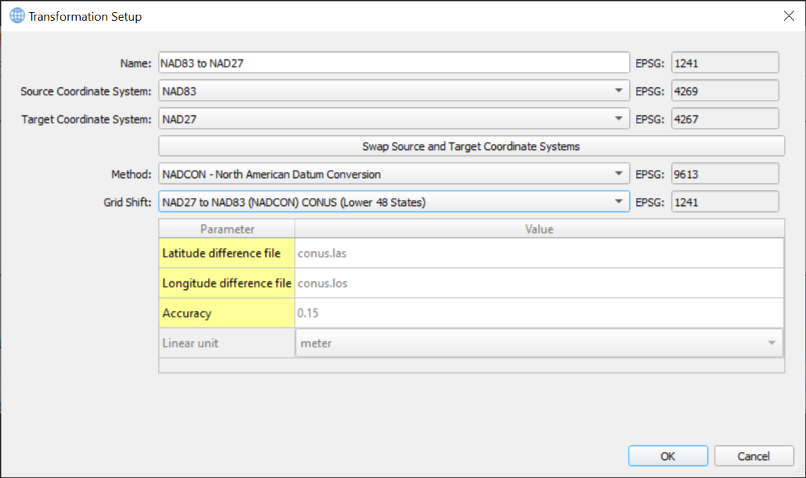Click the Parameter column header
This screenshot has width=806, height=478.
click(227, 229)
